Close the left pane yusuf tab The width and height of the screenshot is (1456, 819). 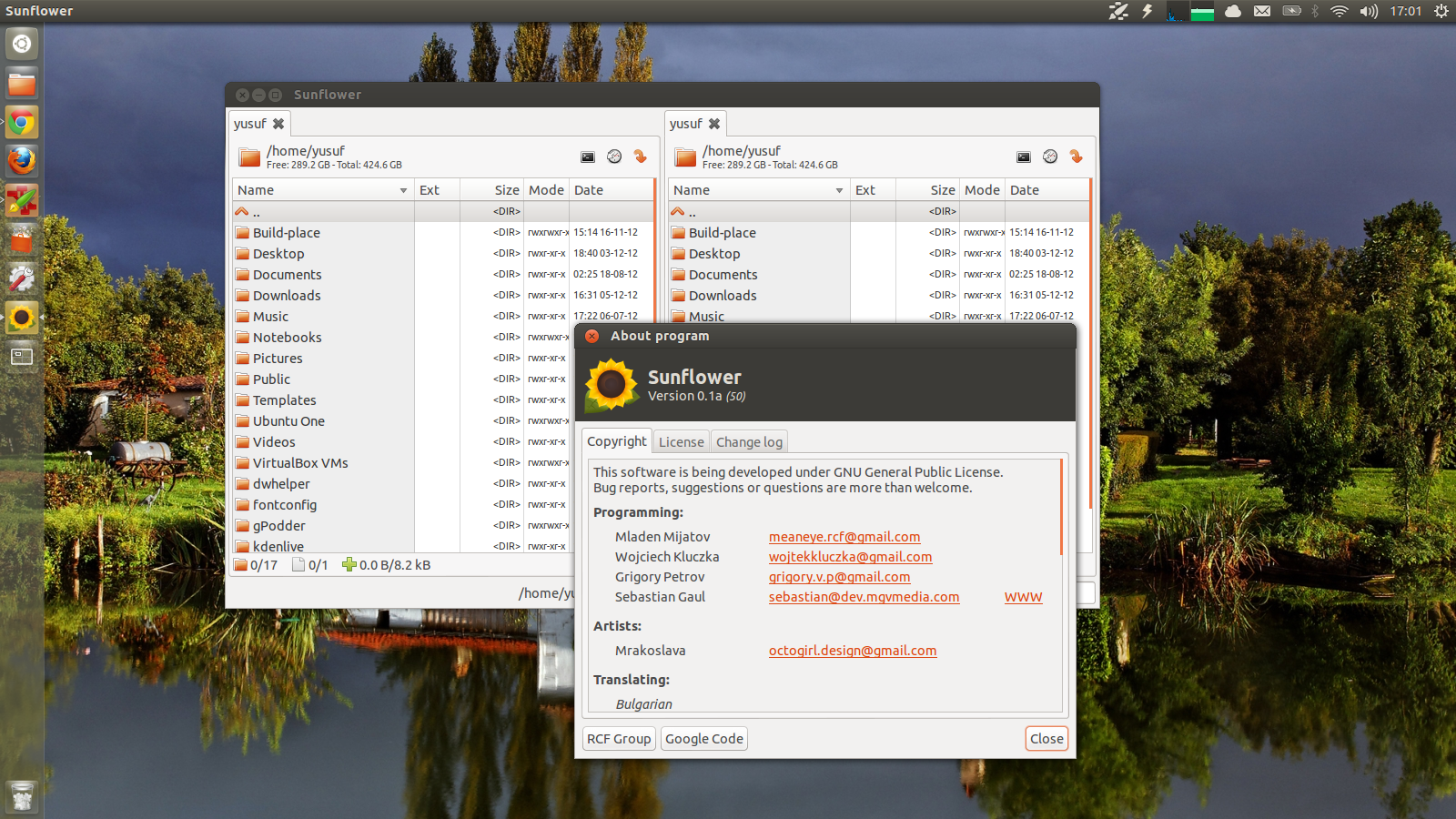pos(278,124)
